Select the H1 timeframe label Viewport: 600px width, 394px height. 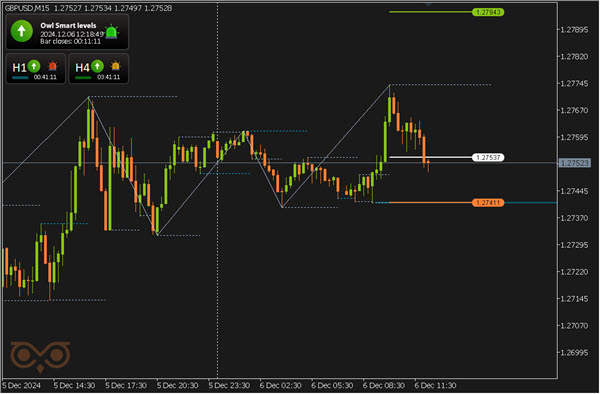tap(19, 68)
